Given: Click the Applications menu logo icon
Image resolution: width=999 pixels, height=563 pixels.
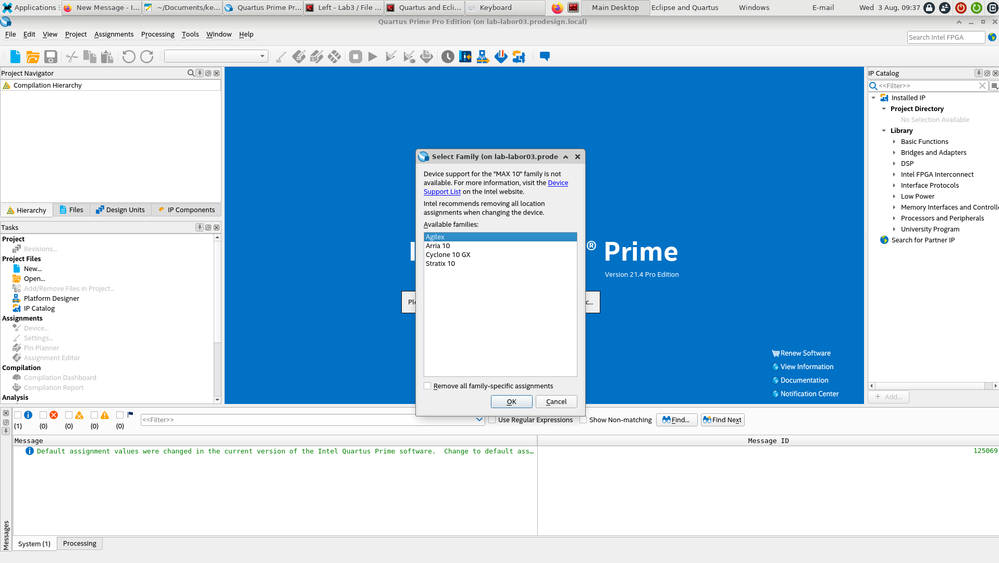Looking at the screenshot, I should tap(7, 8).
